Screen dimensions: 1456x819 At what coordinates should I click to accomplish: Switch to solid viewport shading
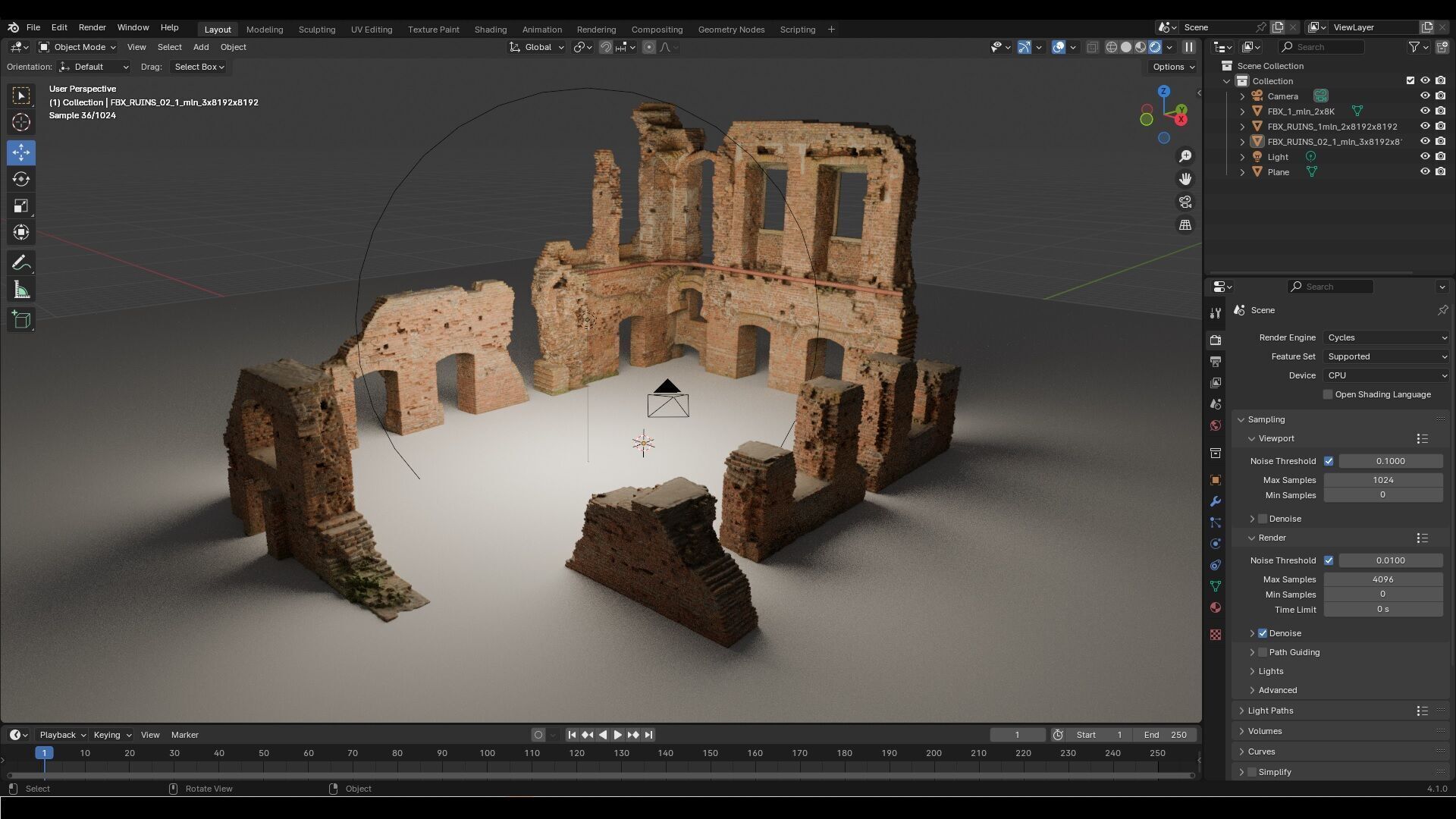coord(1126,47)
